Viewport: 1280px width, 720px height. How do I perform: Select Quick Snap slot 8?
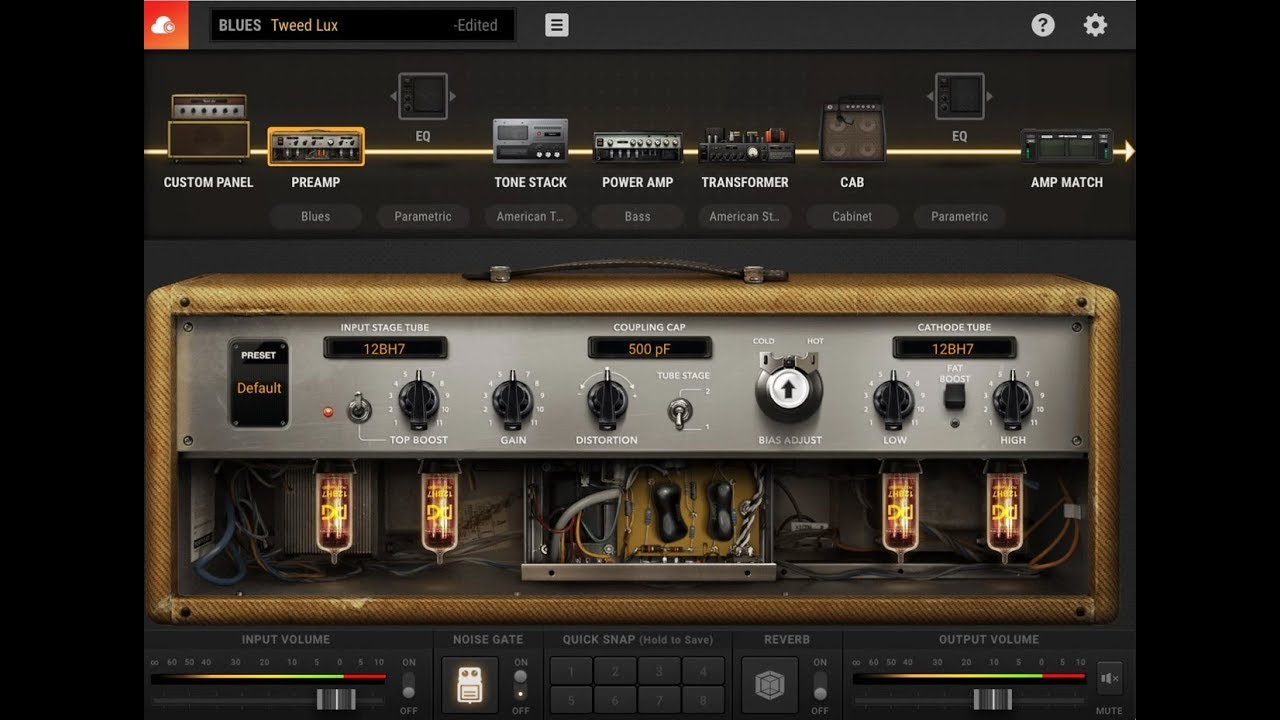(703, 699)
